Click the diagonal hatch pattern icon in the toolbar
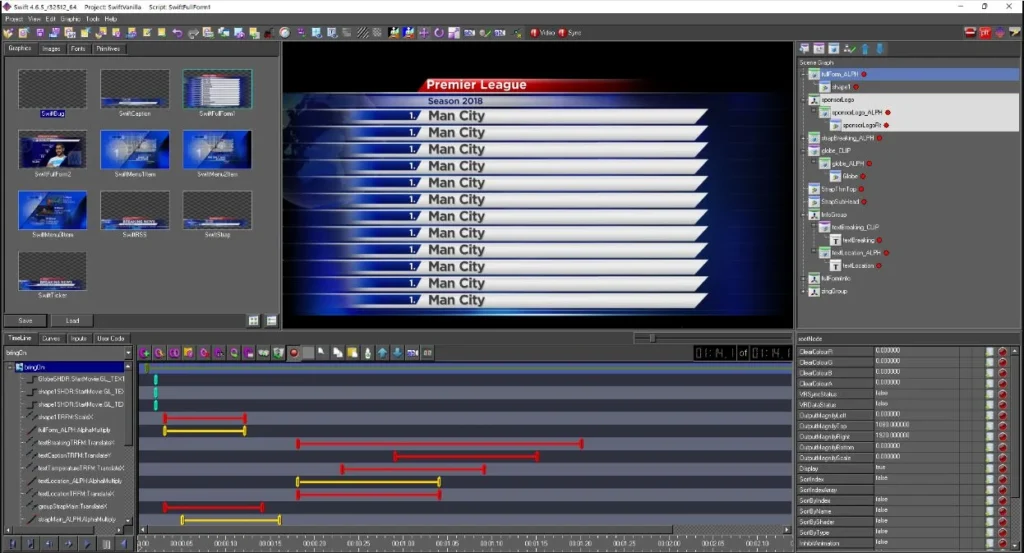 [x=362, y=33]
